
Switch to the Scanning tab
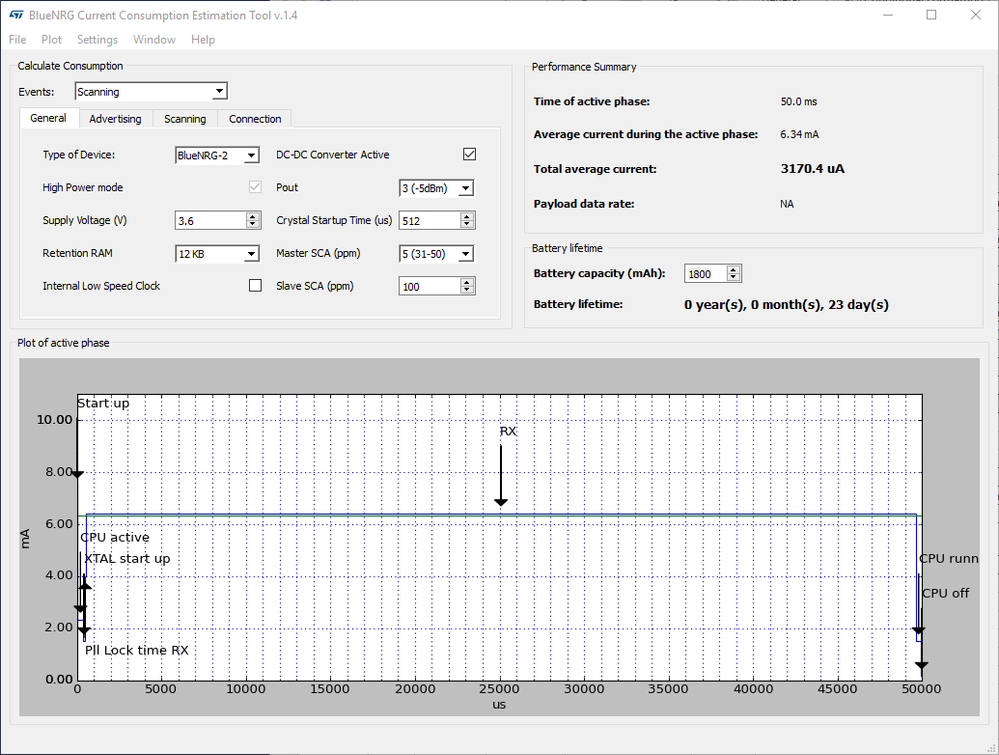click(185, 119)
